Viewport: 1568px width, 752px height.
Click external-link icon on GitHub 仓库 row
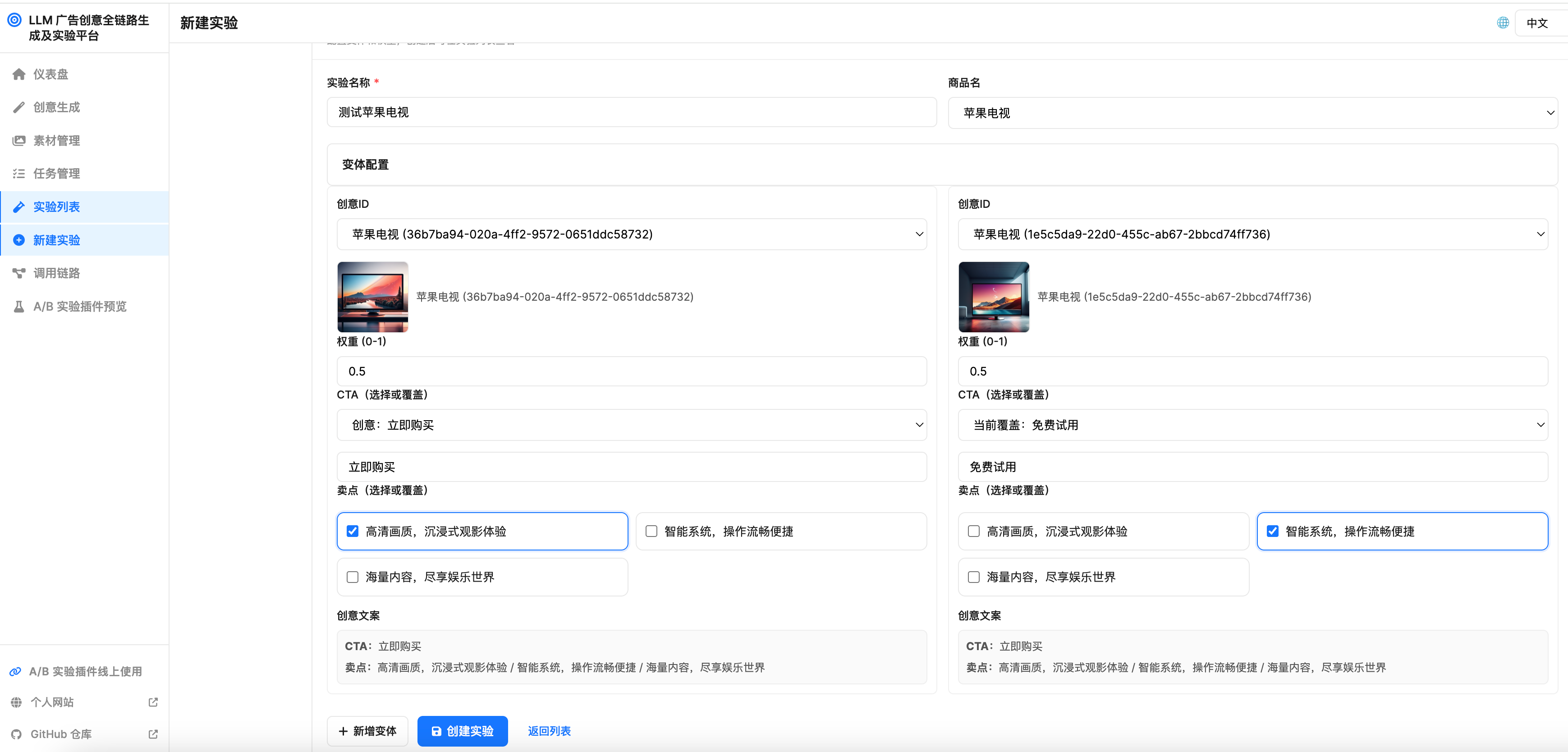[153, 734]
